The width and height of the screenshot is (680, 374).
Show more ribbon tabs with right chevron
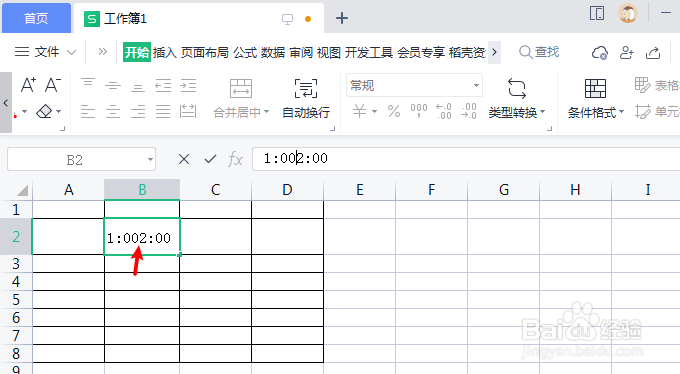(x=494, y=52)
